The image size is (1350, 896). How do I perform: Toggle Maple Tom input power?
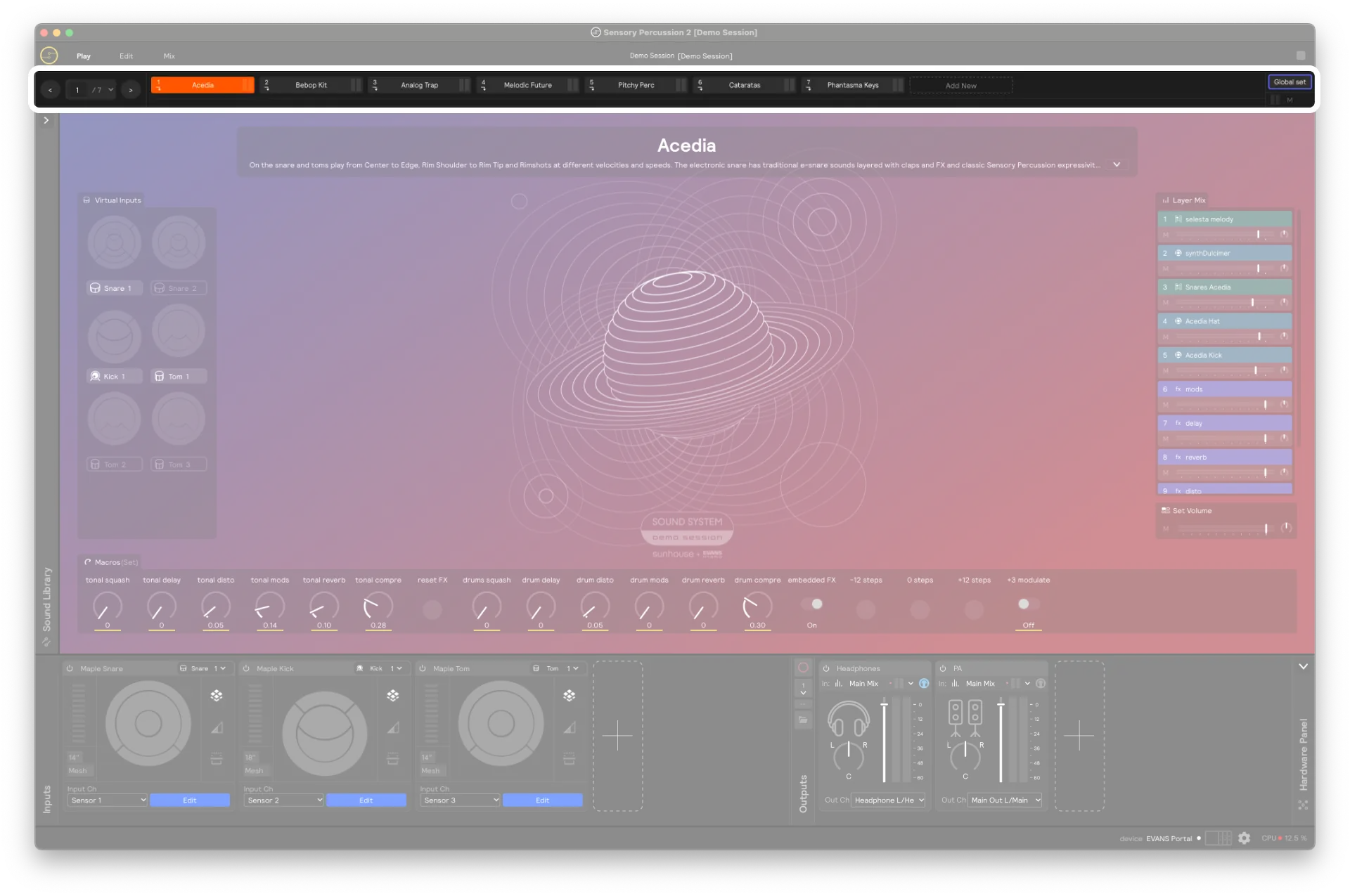point(423,668)
